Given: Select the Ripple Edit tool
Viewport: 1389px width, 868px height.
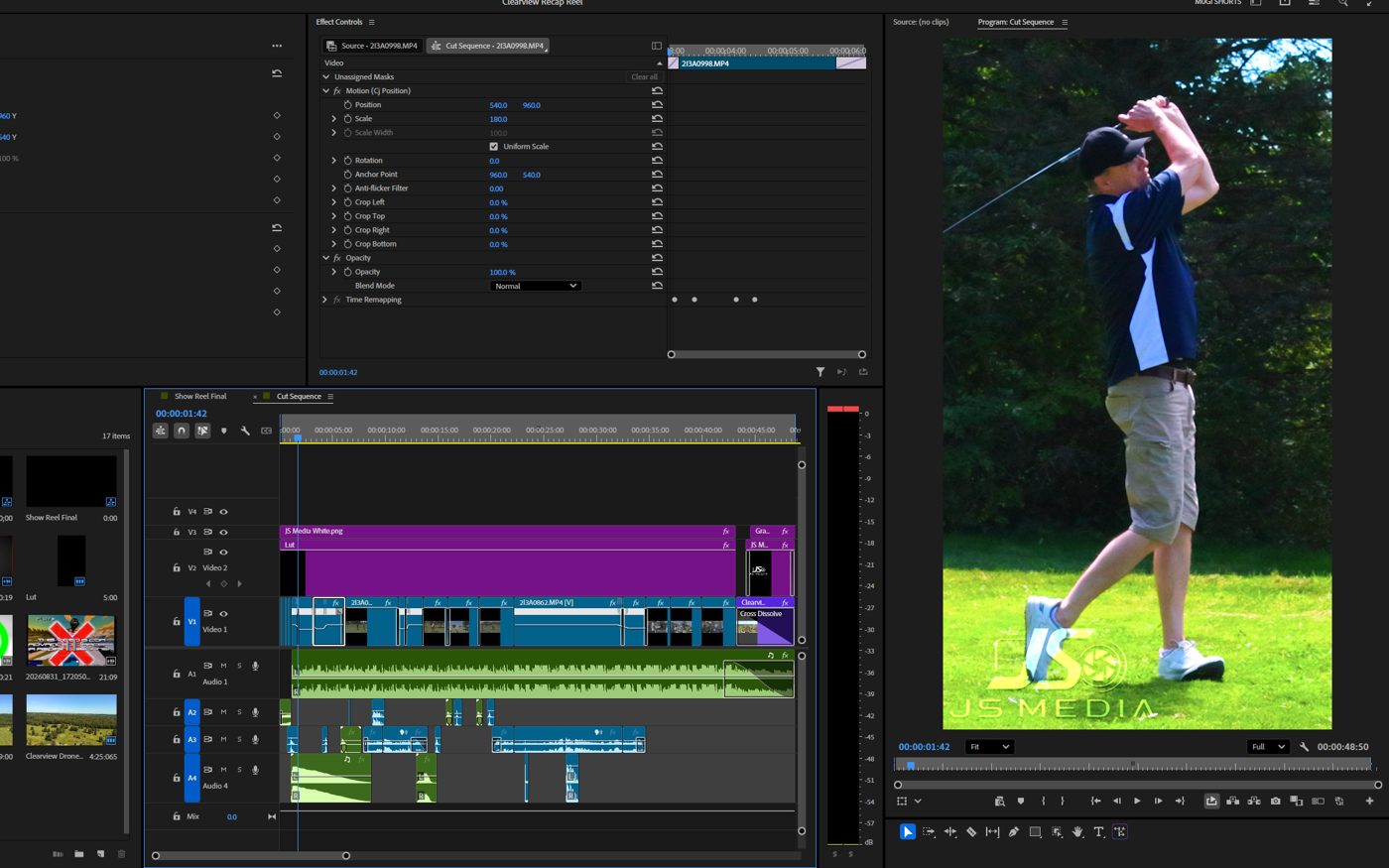Looking at the screenshot, I should coord(950,831).
